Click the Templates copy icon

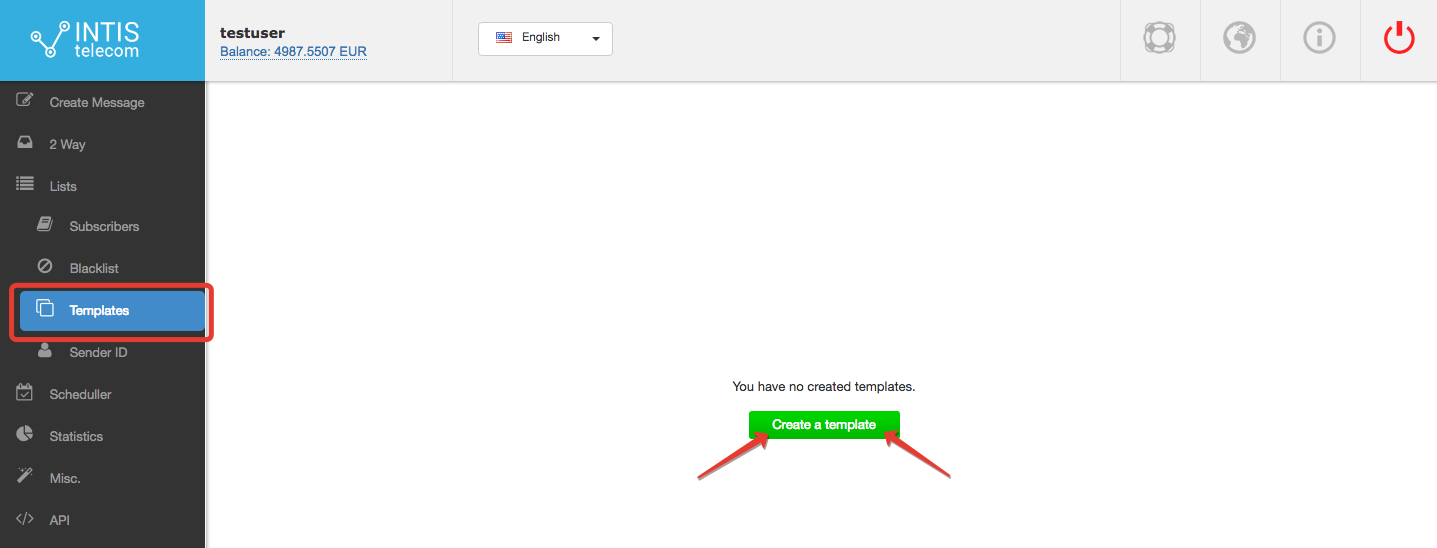(x=45, y=309)
